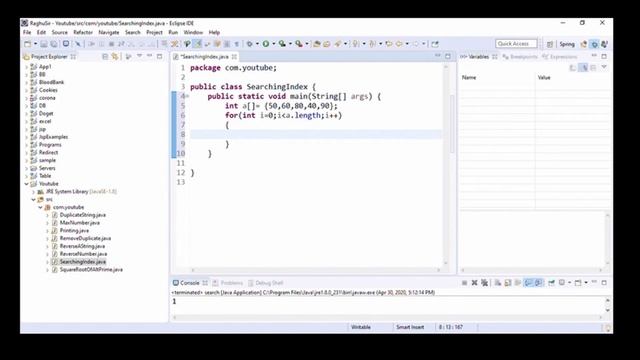Maximize the editor area
The image size is (640, 360).
[x=448, y=56]
